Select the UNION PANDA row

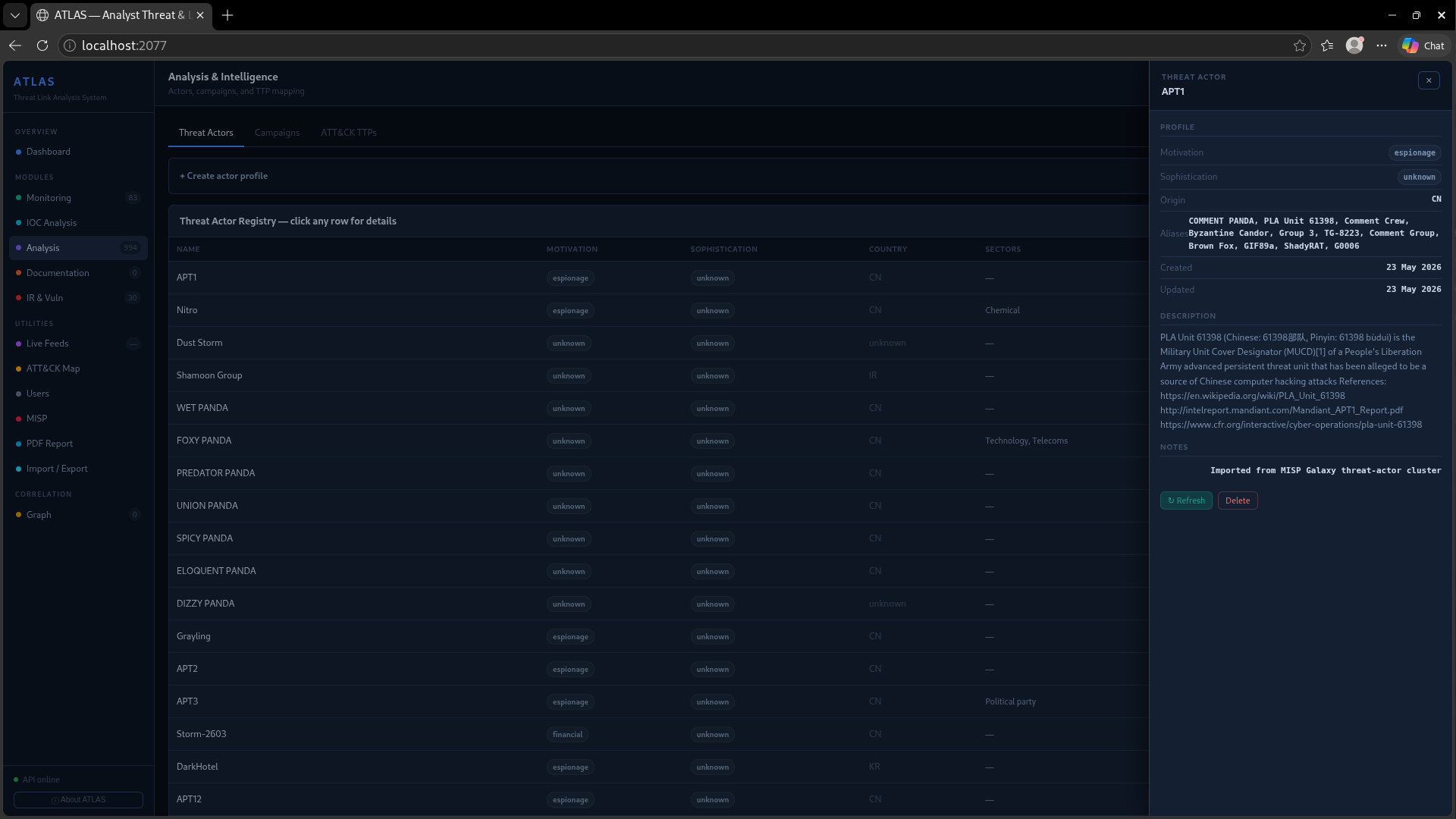[658, 506]
